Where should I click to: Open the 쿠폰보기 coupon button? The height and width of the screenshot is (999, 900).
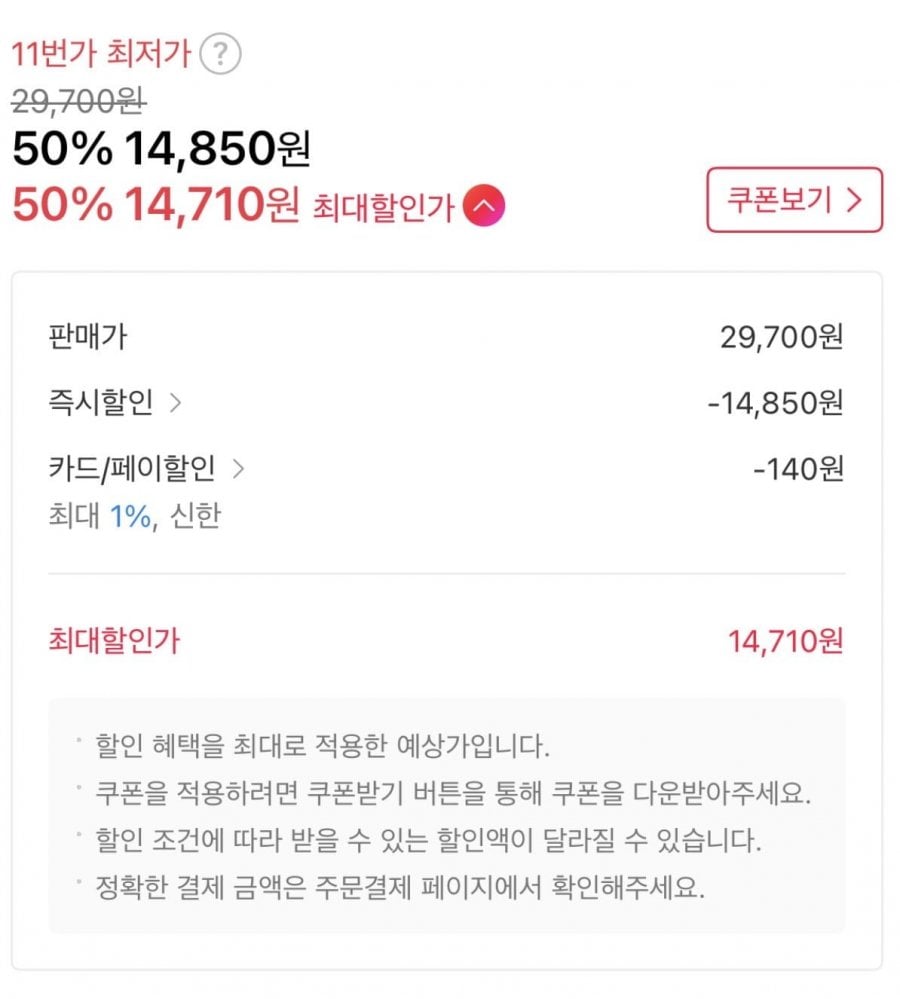(794, 200)
